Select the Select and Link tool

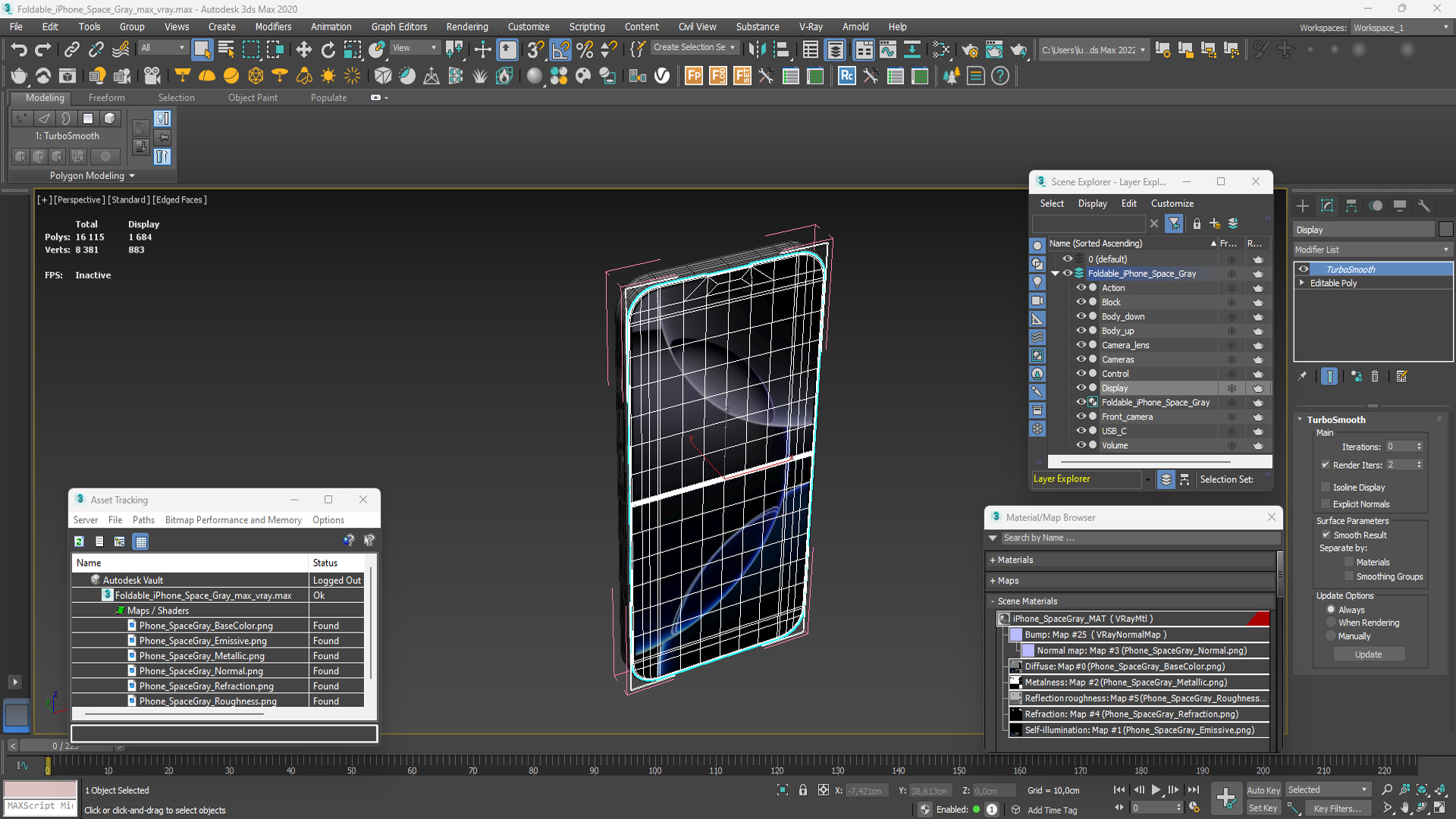click(71, 50)
